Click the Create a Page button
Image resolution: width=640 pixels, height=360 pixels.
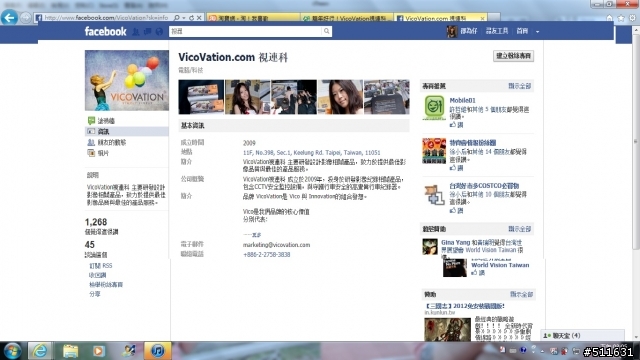(x=513, y=56)
